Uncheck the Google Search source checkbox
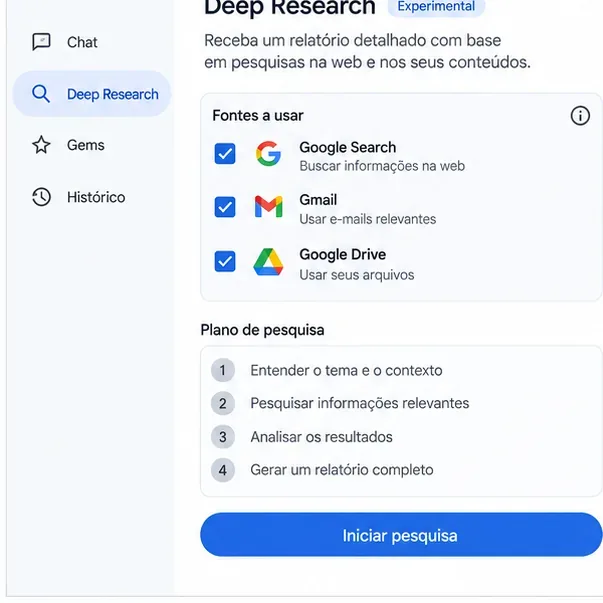The width and height of the screenshot is (603, 603). pyautogui.click(x=225, y=154)
